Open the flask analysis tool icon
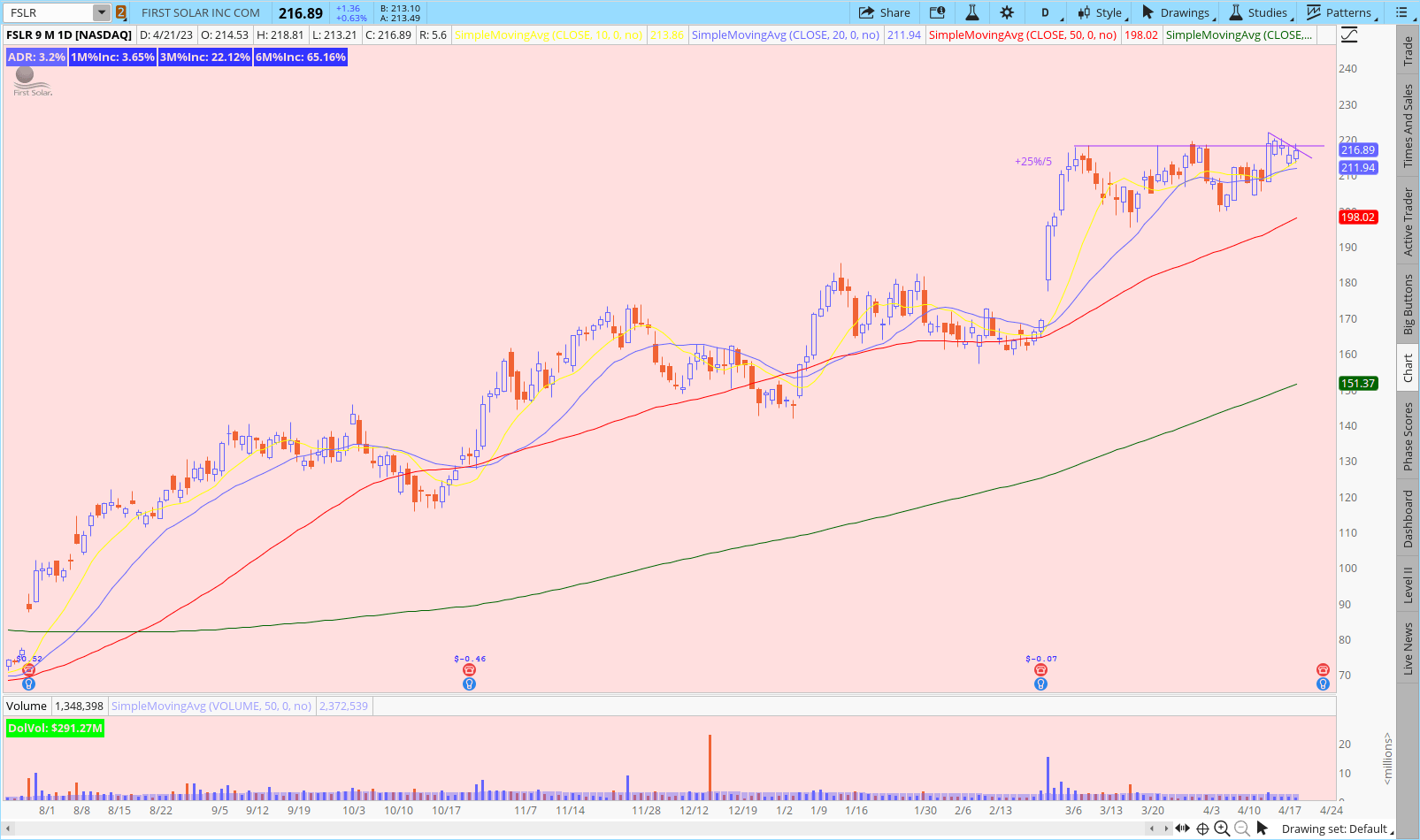The width and height of the screenshot is (1420, 840). (x=971, y=12)
